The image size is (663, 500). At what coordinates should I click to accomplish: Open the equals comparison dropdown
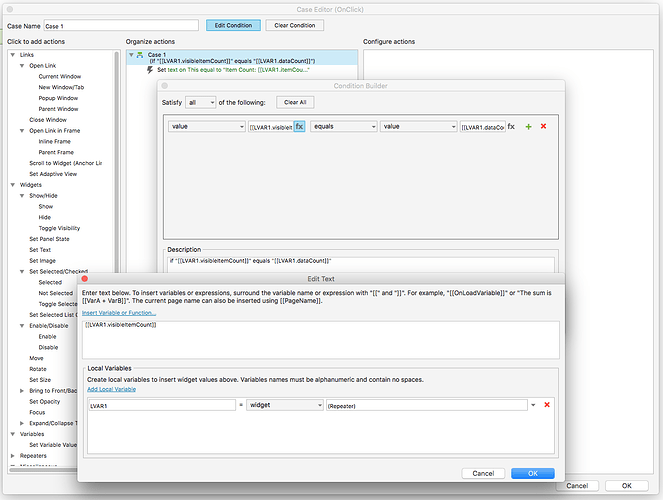tap(343, 127)
